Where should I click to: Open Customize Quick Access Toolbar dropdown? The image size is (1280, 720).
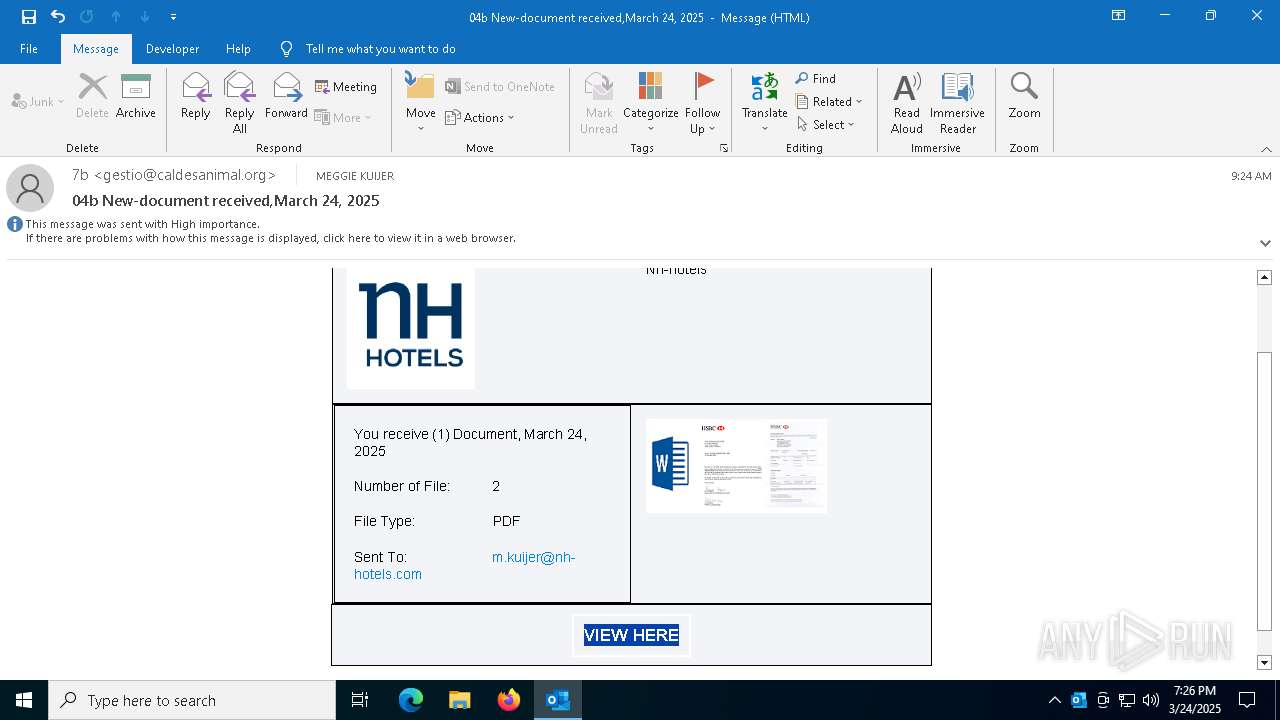(173, 17)
